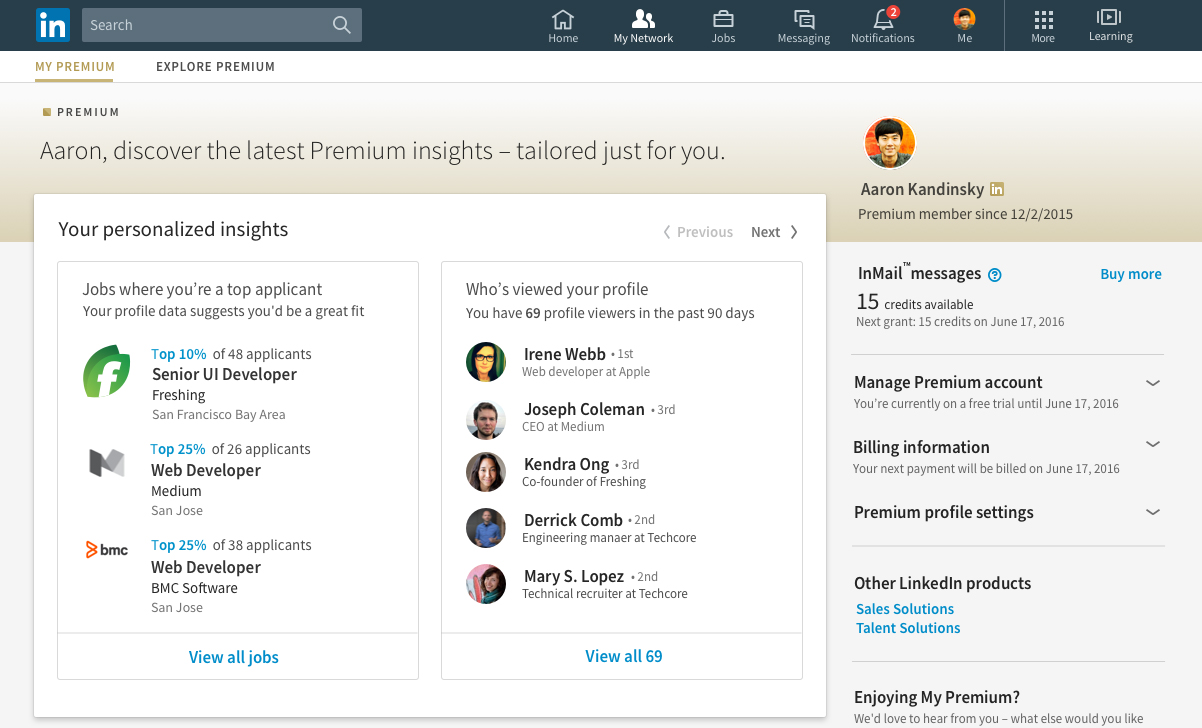This screenshot has height=728, width=1202.
Task: Click Aaron Kandinsky name text
Action: click(922, 189)
